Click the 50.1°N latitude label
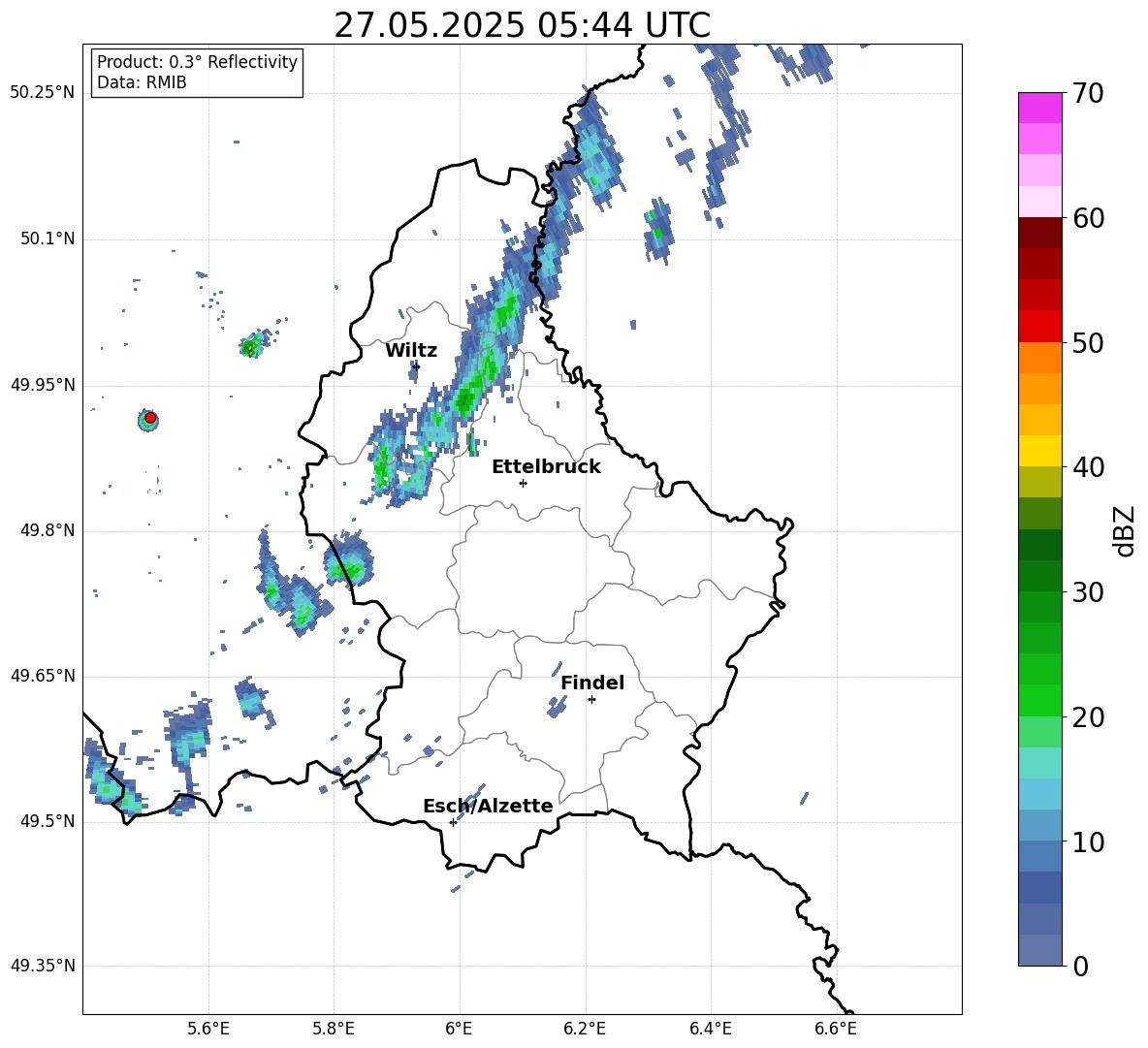Image resolution: width=1148 pixels, height=1048 pixels. pos(48,239)
